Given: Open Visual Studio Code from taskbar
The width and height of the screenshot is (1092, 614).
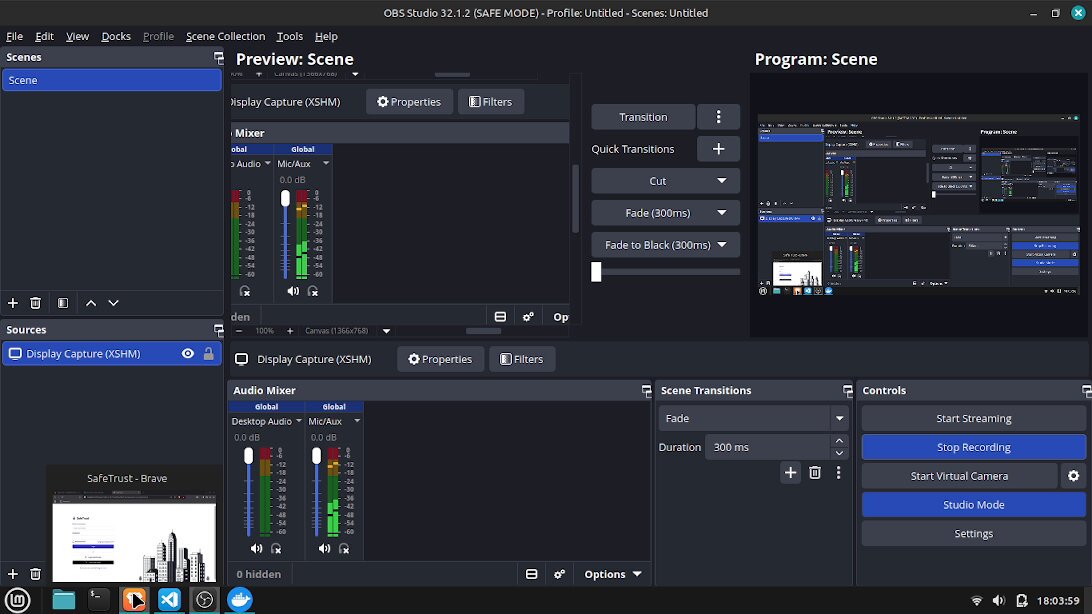Looking at the screenshot, I should [x=169, y=599].
